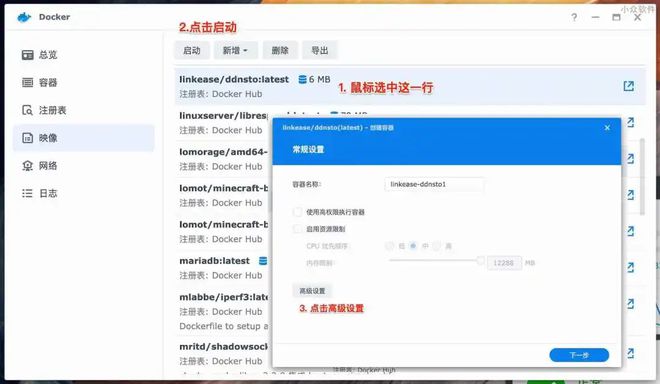Close the 创建容器 dialog

point(607,128)
